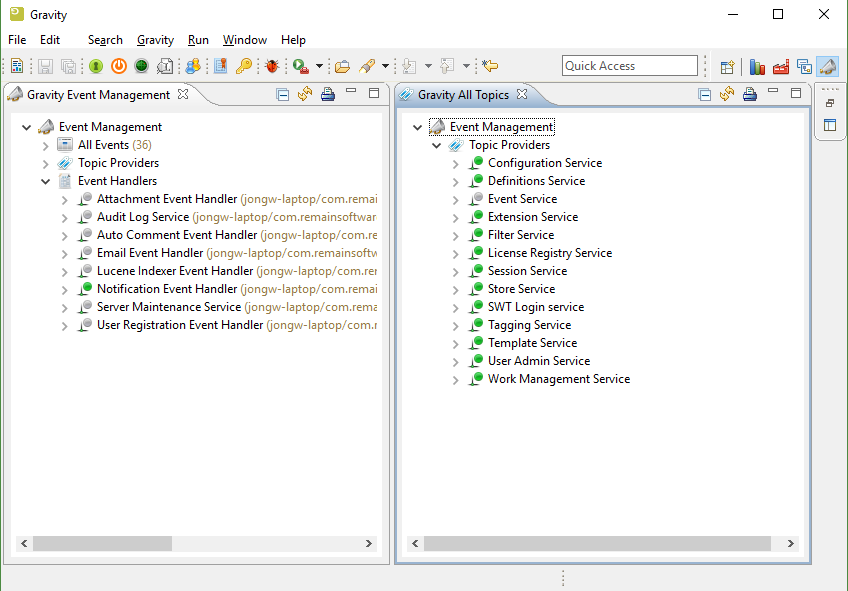The height and width of the screenshot is (591, 848).
Task: Open the Run button dropdown arrow
Action: coord(319,67)
